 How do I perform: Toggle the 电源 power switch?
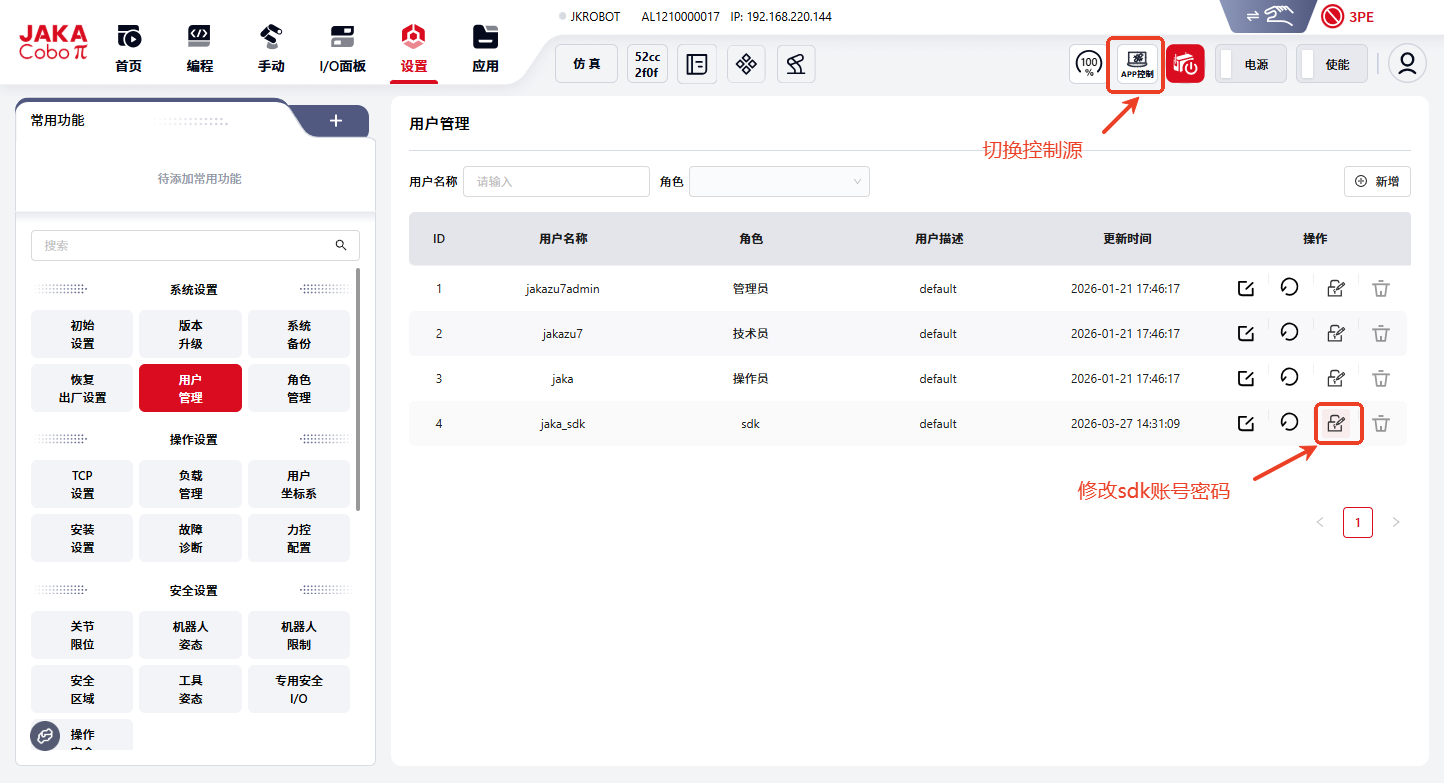(x=1250, y=64)
